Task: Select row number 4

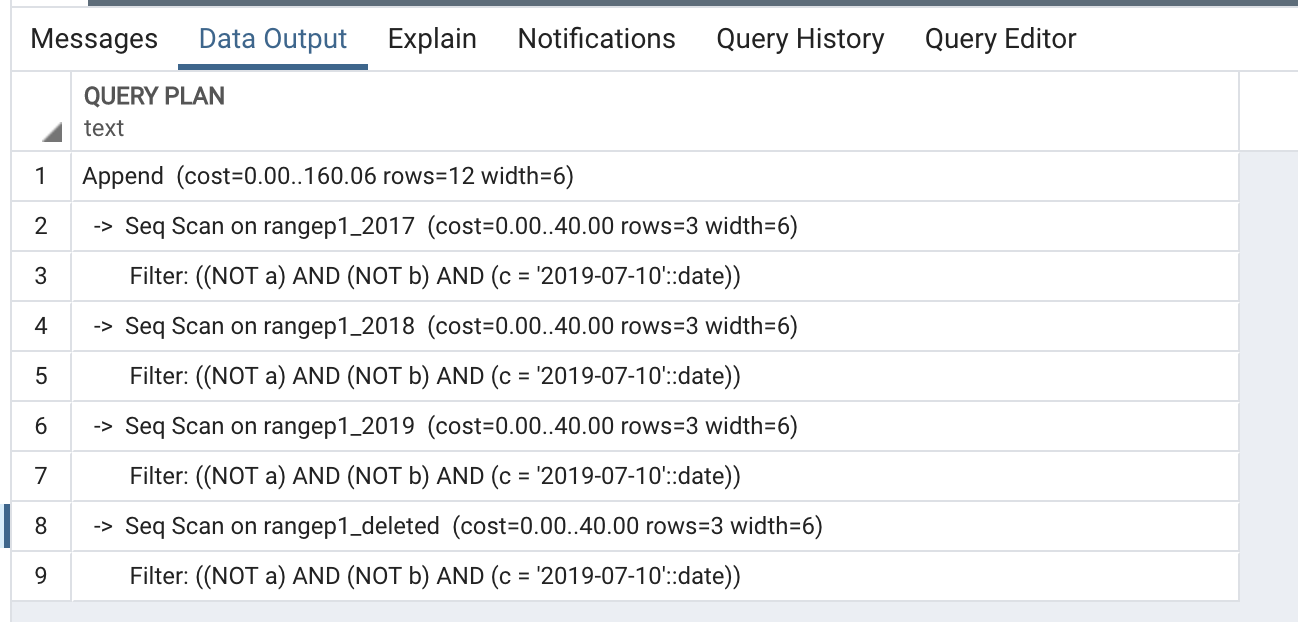Action: 41,327
